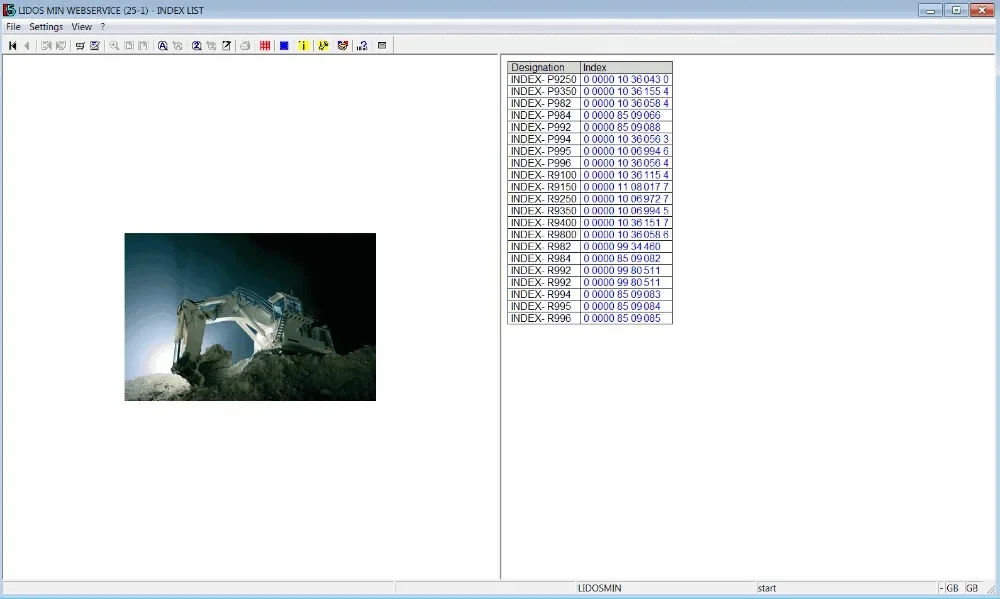The width and height of the screenshot is (1000, 599).
Task: Click the print icon in toolbar
Action: (245, 45)
